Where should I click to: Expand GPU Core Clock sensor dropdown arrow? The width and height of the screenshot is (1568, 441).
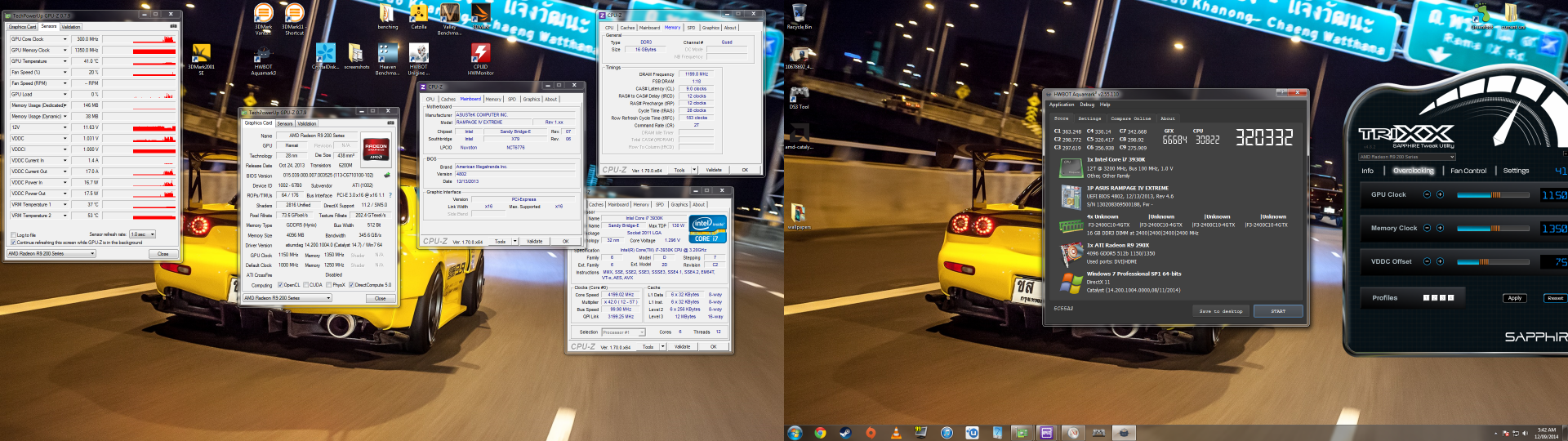click(x=65, y=39)
